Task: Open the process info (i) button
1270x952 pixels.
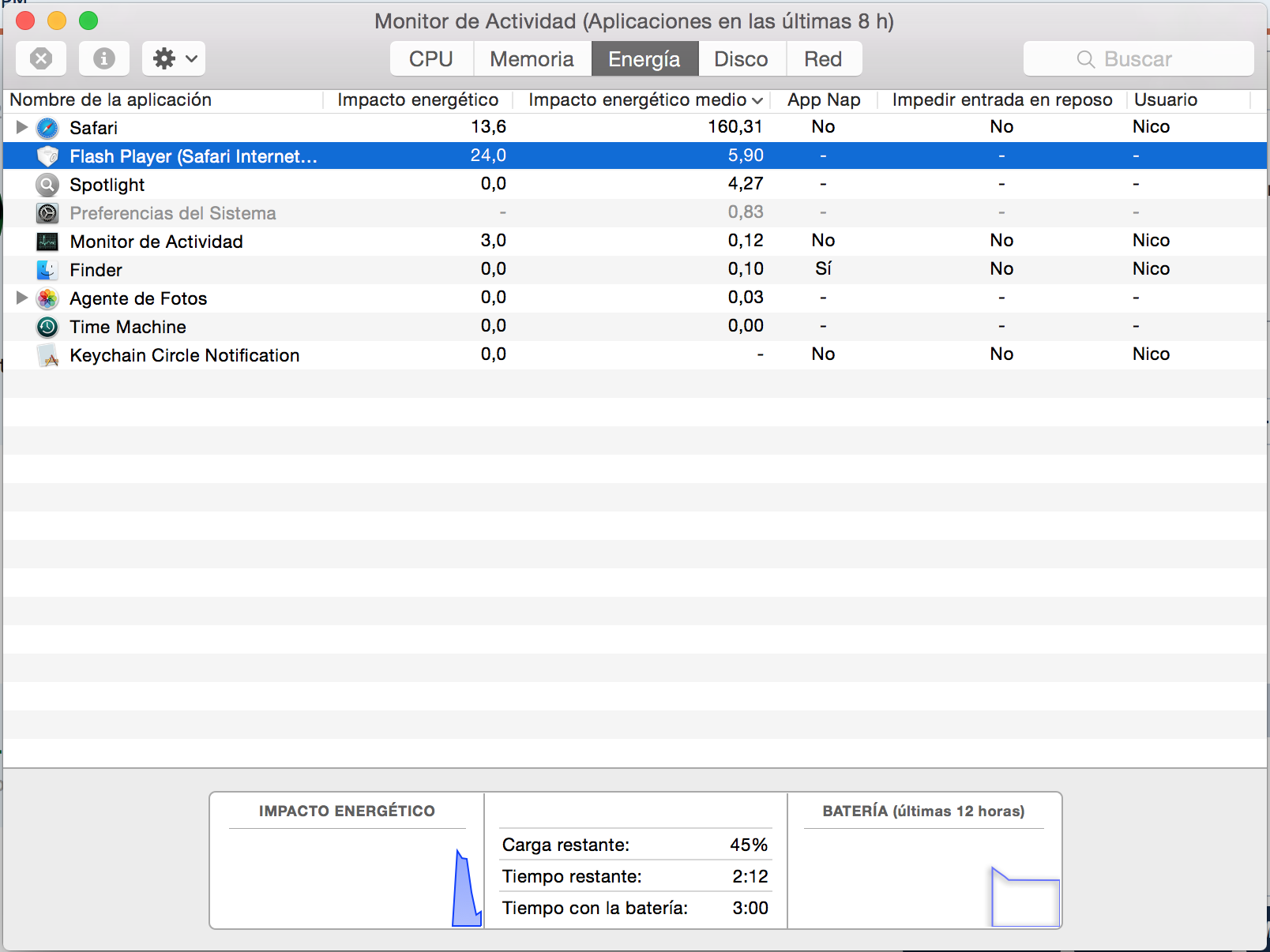Action: [x=104, y=58]
